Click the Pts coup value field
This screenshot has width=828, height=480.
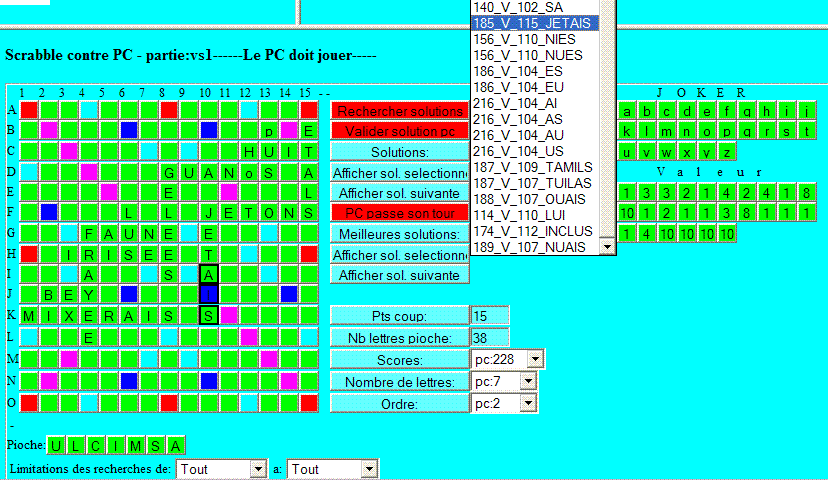point(490,316)
